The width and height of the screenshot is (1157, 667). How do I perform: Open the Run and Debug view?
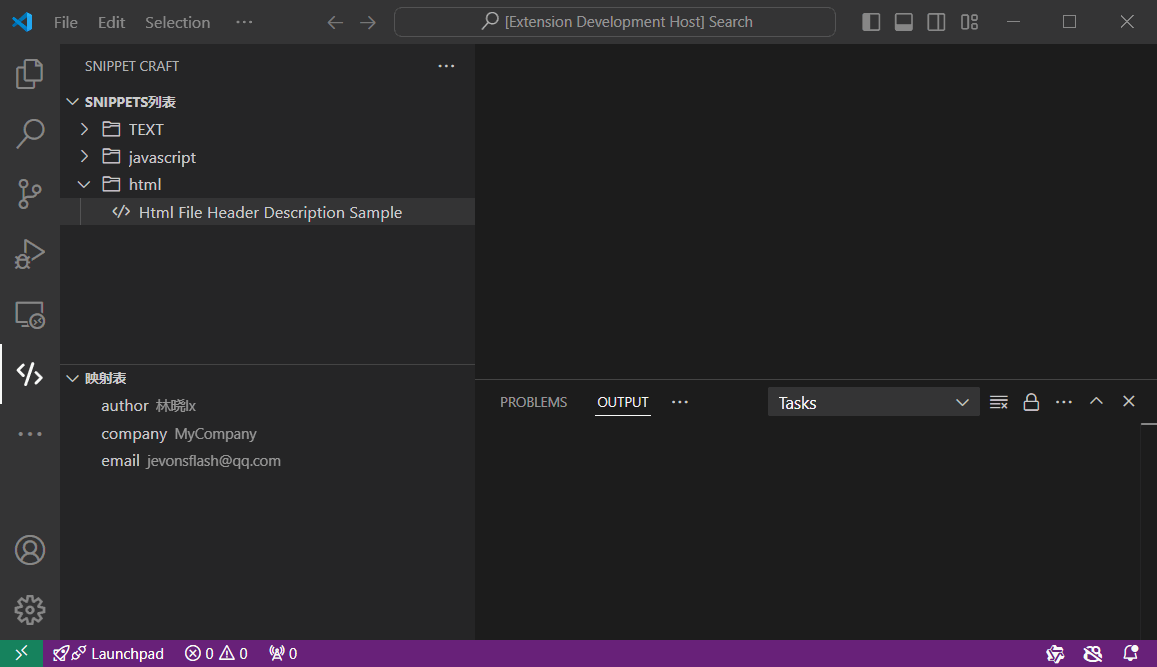pos(30,254)
